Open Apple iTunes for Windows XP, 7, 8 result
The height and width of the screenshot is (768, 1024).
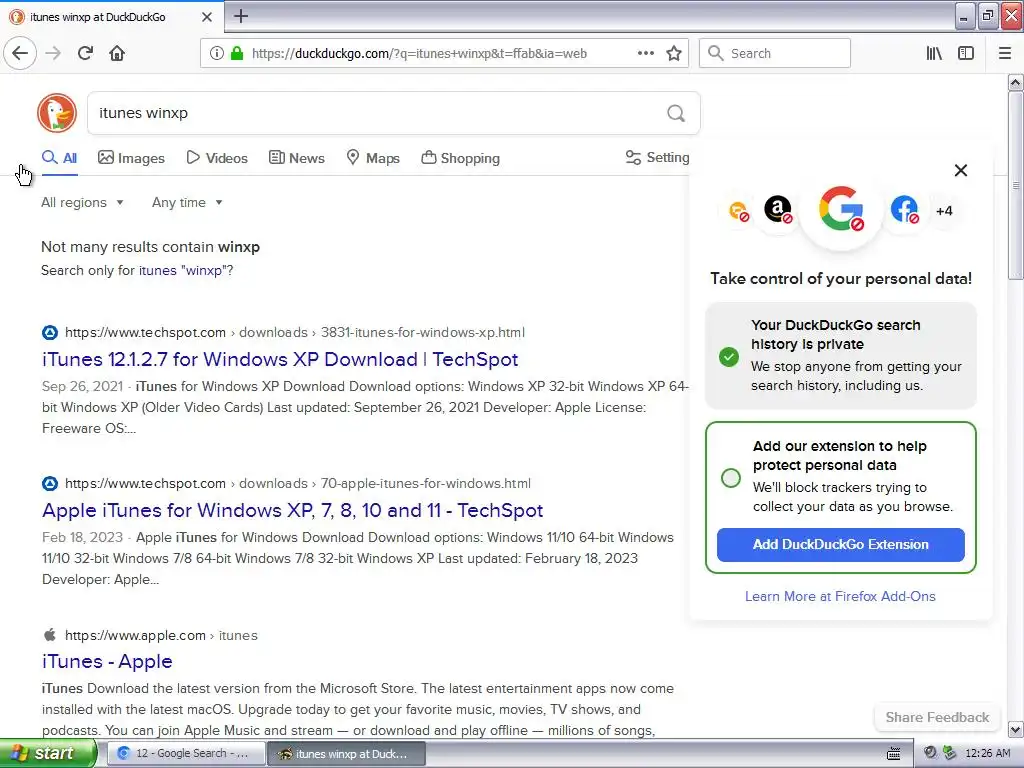[x=292, y=510]
